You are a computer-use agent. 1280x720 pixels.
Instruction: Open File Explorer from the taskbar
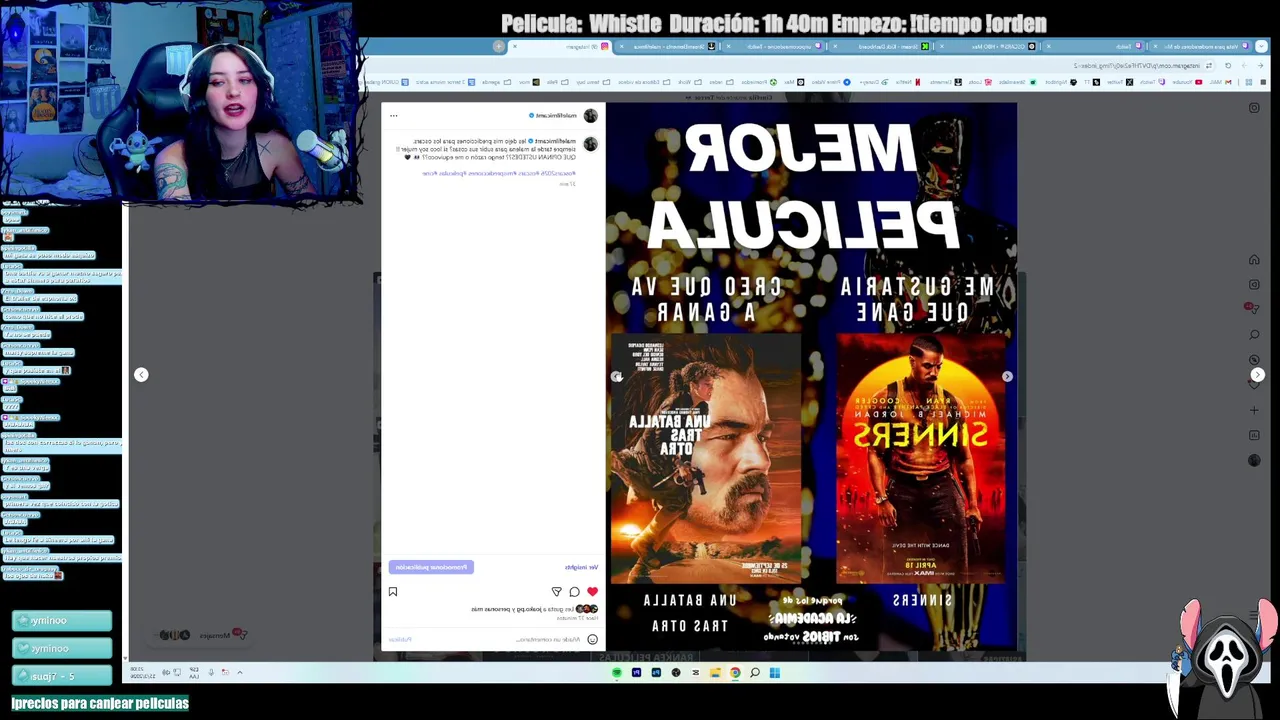coord(716,672)
